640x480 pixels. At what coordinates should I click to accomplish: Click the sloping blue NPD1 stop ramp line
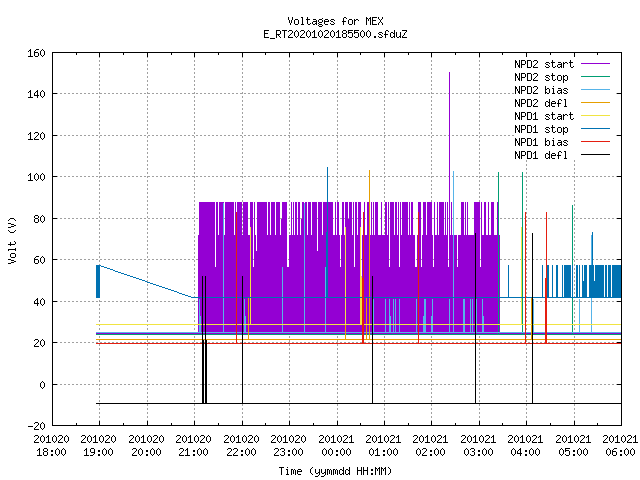point(145,281)
